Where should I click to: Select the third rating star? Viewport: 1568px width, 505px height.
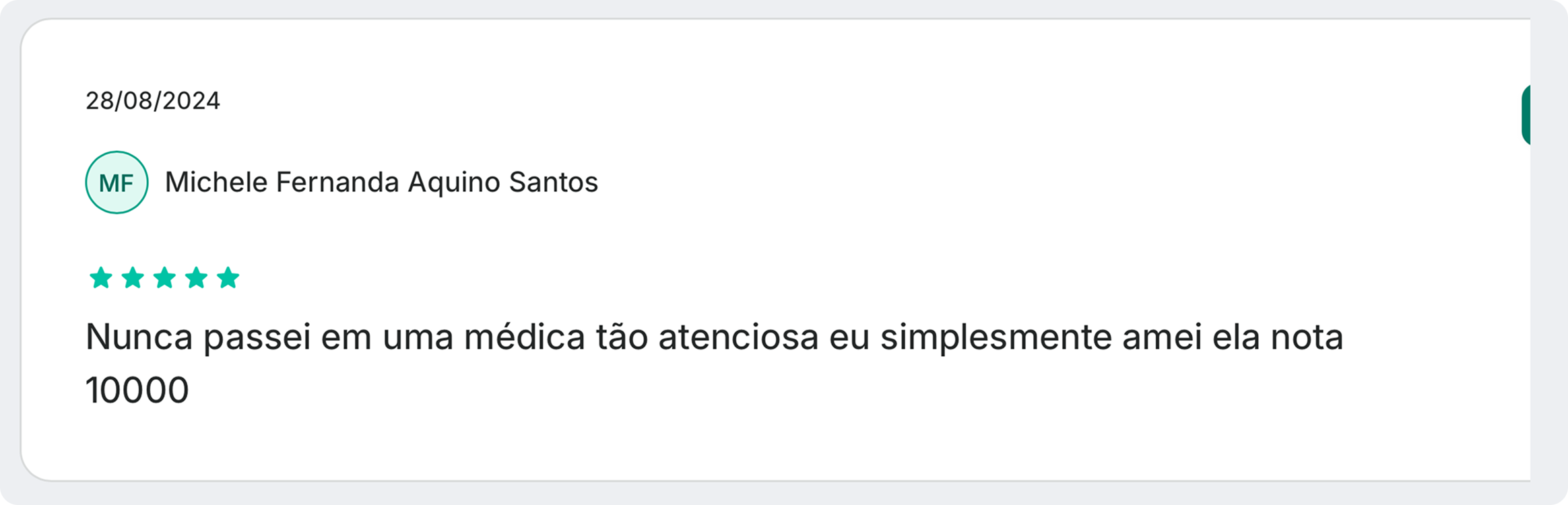(x=164, y=277)
